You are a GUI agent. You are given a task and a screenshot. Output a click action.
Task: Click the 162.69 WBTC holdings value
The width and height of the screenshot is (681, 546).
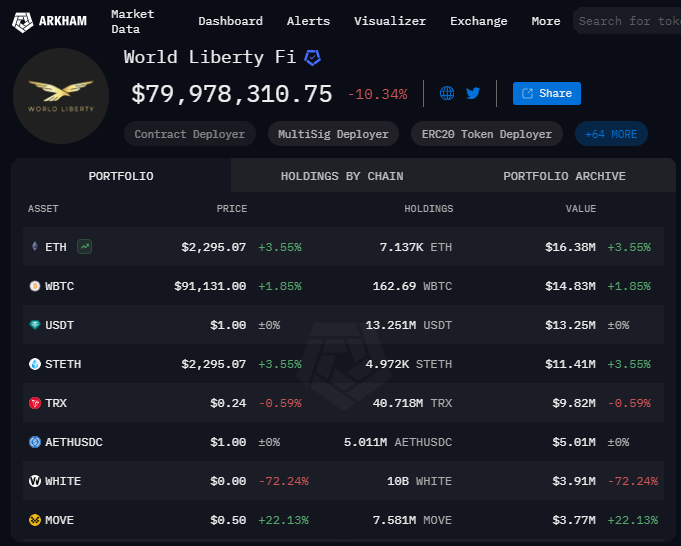tap(412, 286)
